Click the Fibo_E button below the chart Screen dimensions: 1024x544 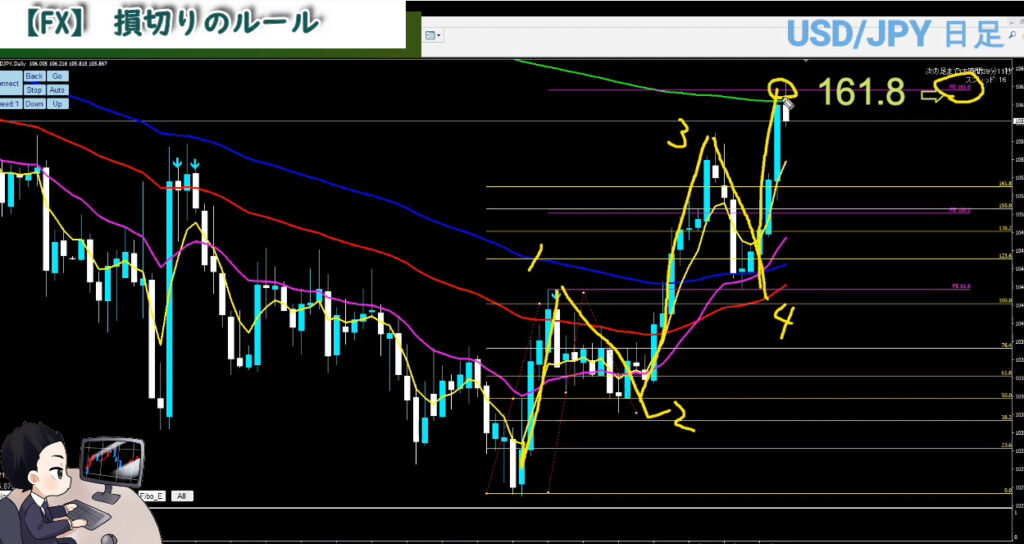[x=152, y=496]
